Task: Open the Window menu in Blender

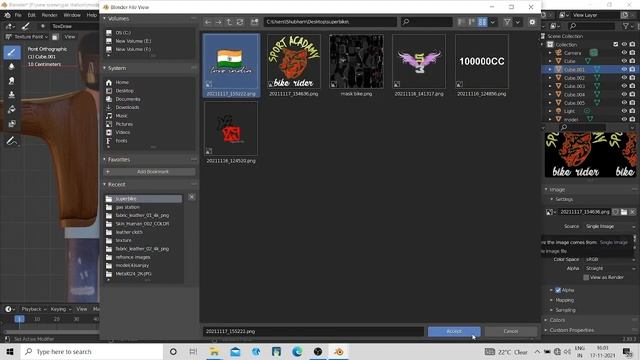Action: (x=72, y=15)
